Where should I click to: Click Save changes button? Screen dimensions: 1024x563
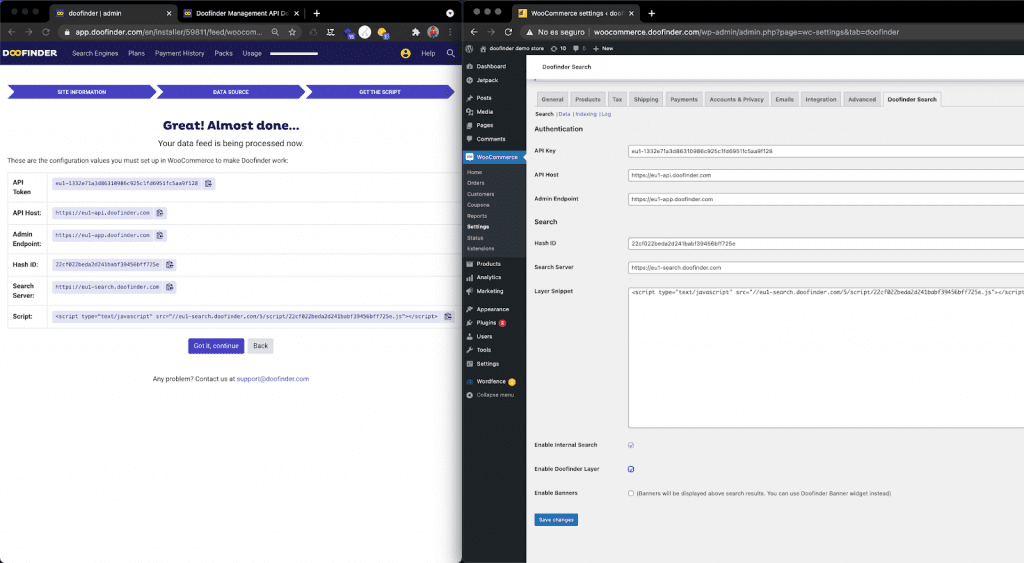click(556, 520)
